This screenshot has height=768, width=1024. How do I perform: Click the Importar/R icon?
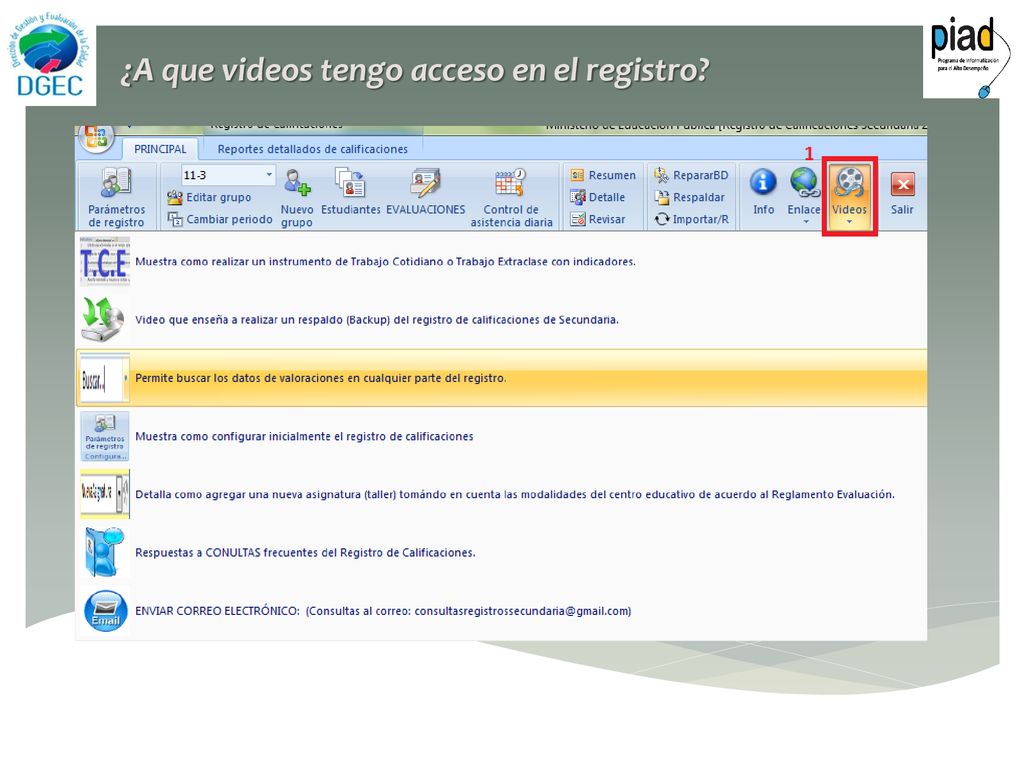(662, 219)
